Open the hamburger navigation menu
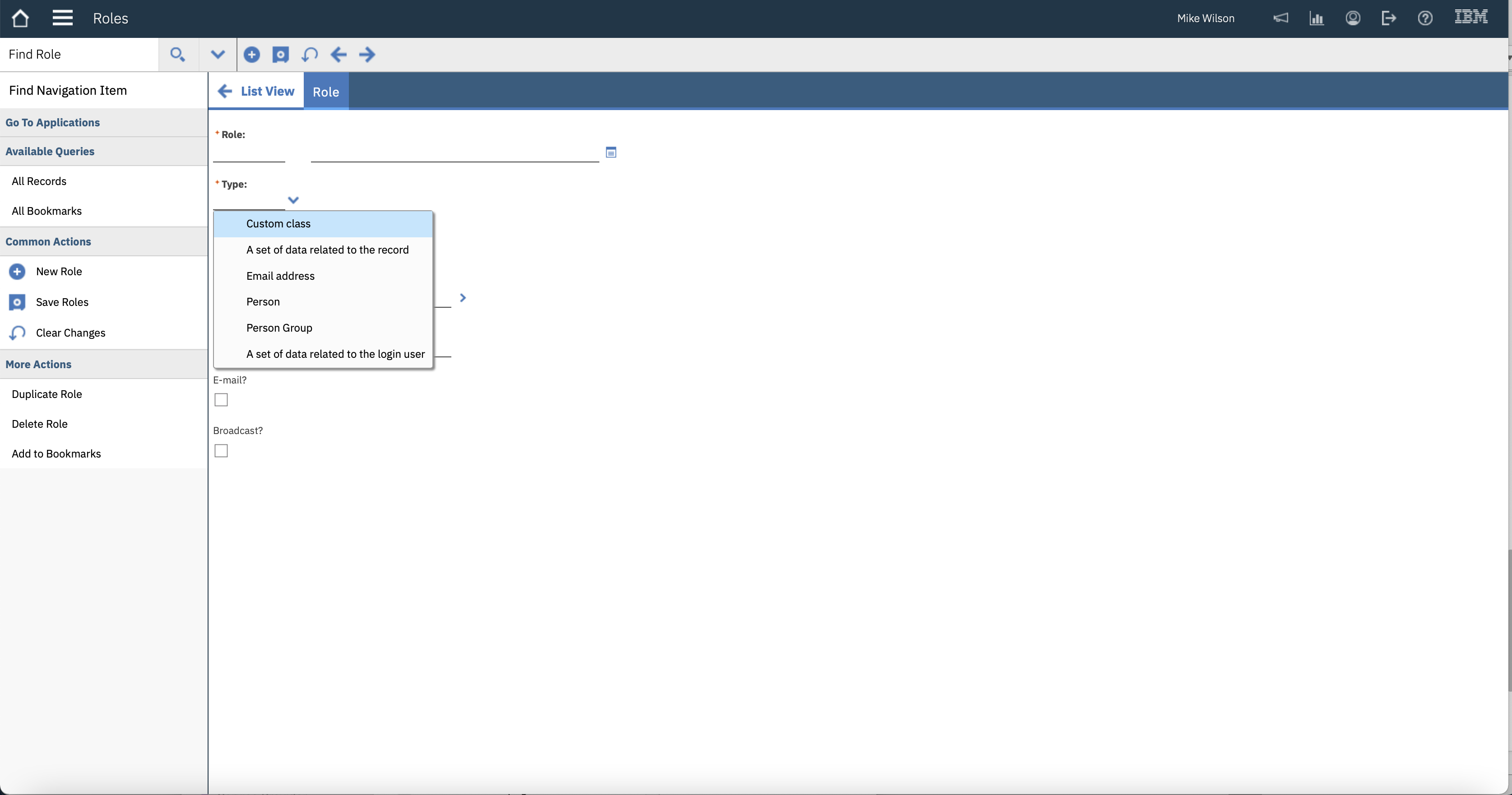Viewport: 1512px width, 795px height. pyautogui.click(x=62, y=18)
